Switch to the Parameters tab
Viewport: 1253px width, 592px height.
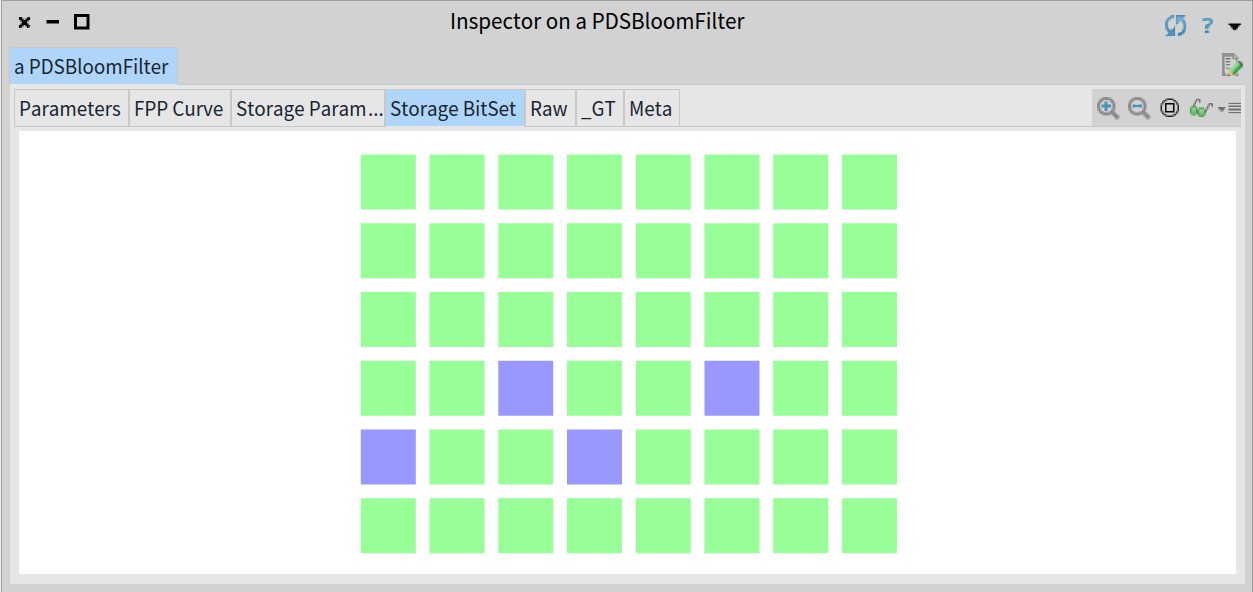pyautogui.click(x=70, y=109)
